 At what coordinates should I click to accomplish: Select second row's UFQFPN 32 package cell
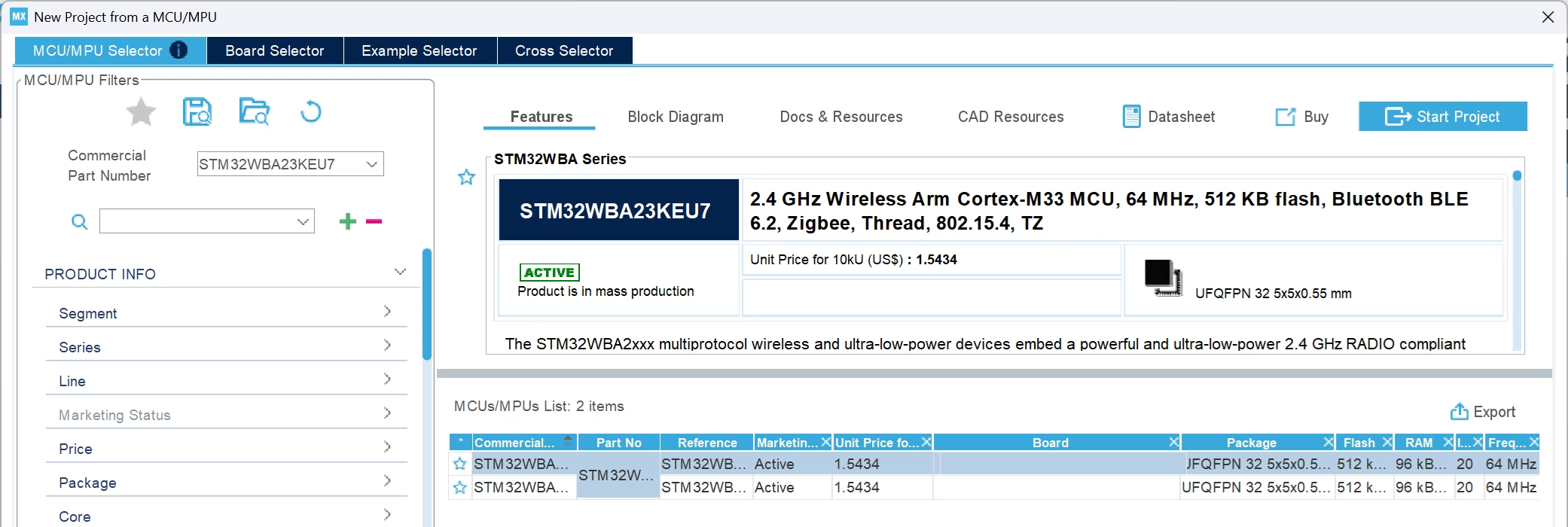pyautogui.click(x=1258, y=487)
